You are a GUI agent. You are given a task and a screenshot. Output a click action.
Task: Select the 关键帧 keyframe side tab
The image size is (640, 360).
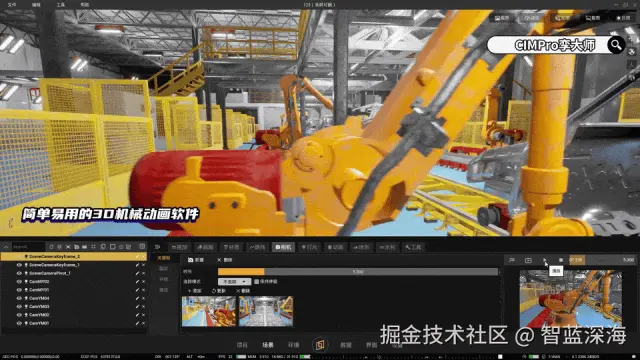click(x=164, y=258)
